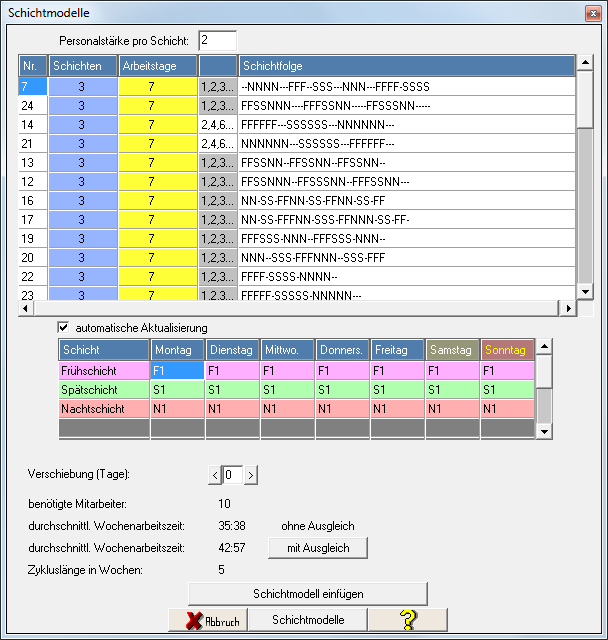Click right arrow of the horizontal scrollbar

coord(568,309)
